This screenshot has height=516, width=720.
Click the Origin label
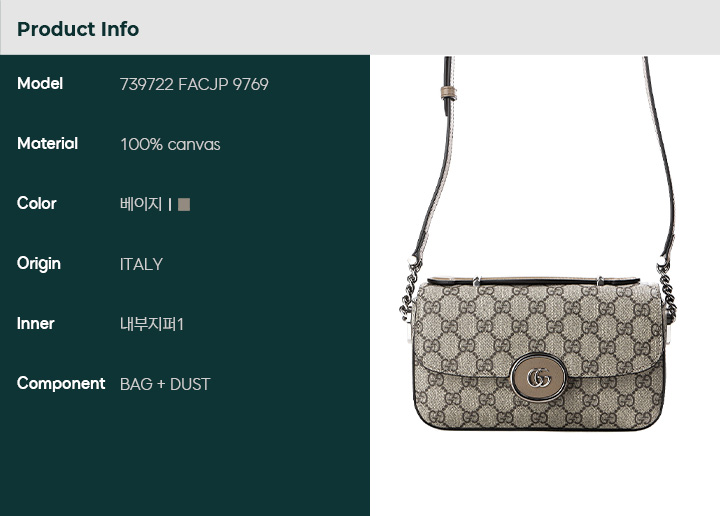pyautogui.click(x=39, y=264)
